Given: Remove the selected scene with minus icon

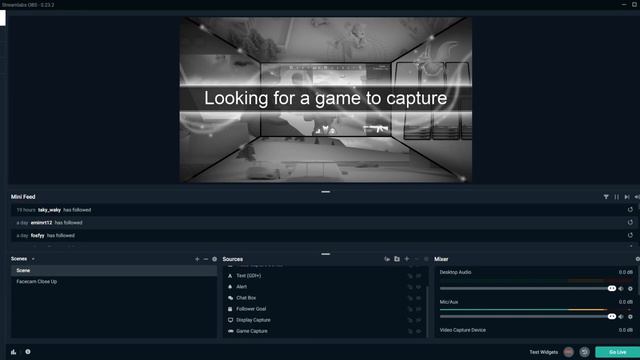Looking at the screenshot, I should (x=206, y=259).
